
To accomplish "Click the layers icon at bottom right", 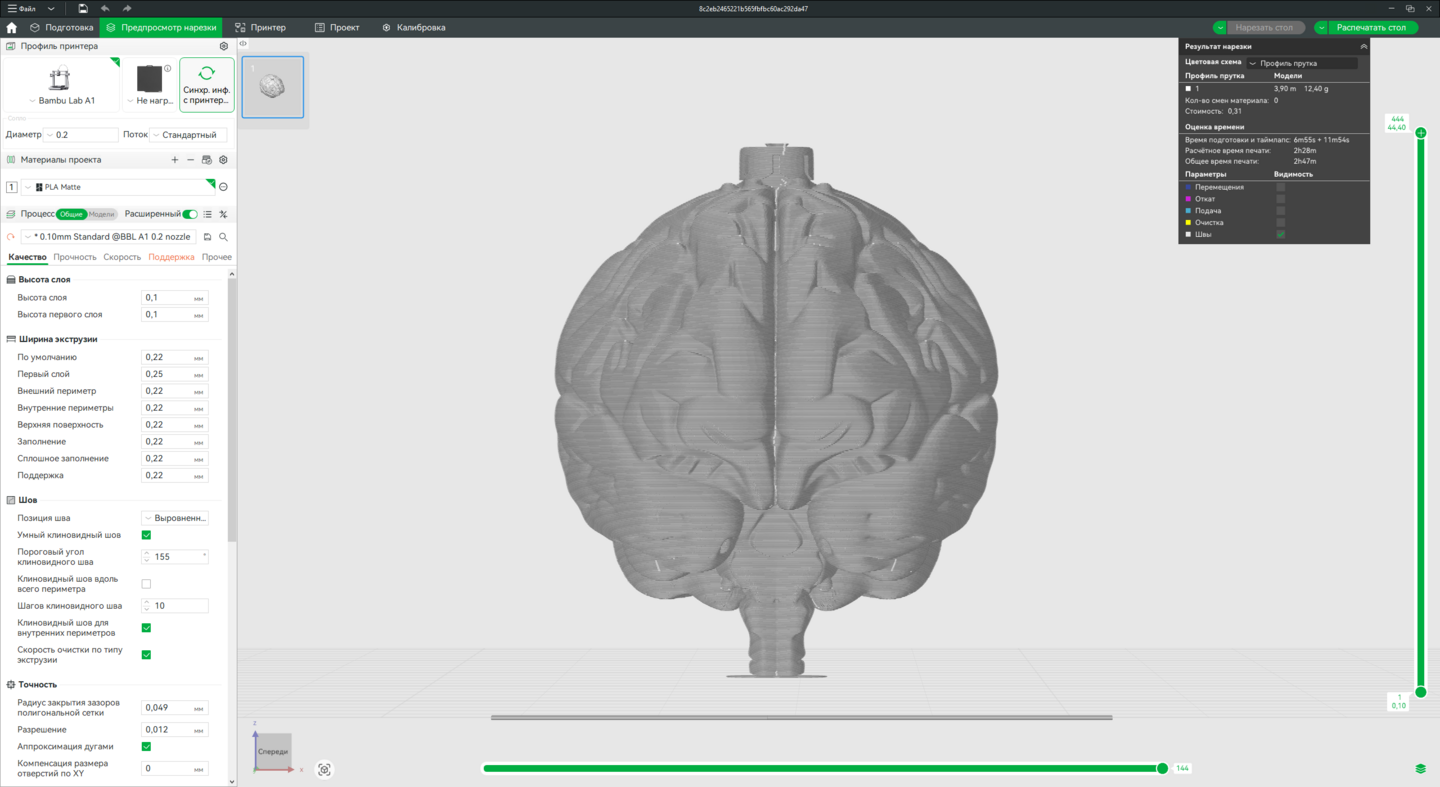I will [1421, 769].
